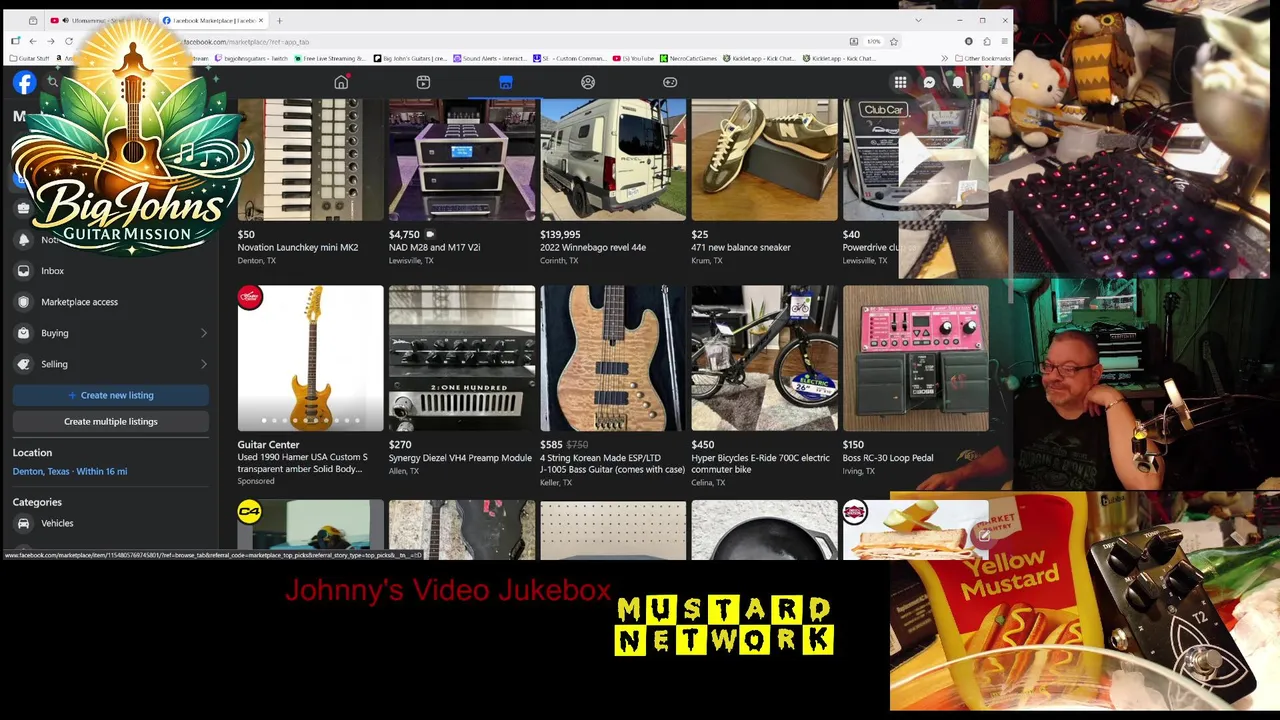Open the Inbox sidebar item

(x=111, y=270)
